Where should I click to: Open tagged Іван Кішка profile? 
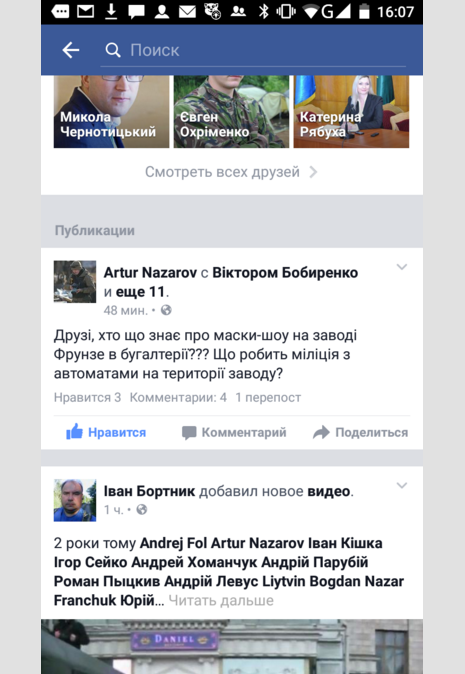click(x=345, y=543)
